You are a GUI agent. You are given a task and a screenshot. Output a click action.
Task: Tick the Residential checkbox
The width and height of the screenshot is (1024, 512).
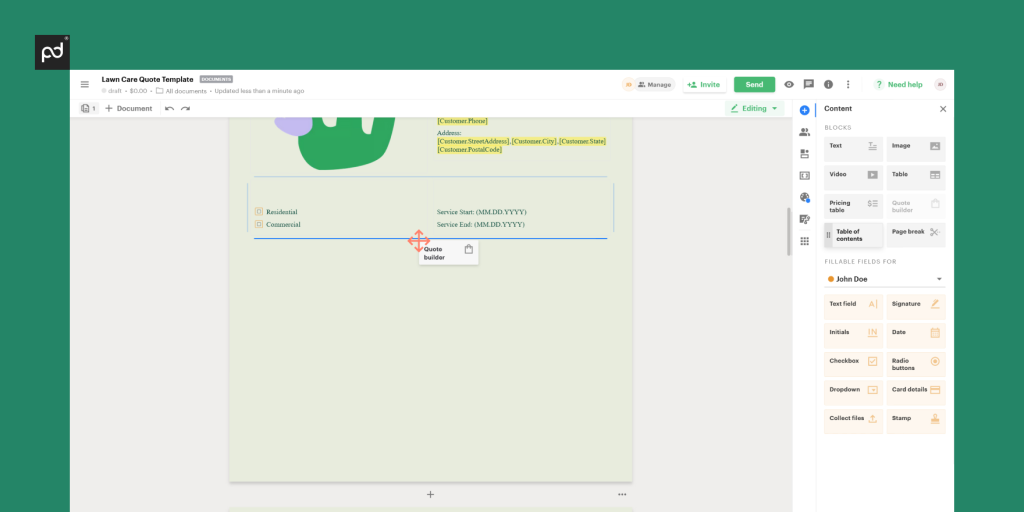click(259, 212)
